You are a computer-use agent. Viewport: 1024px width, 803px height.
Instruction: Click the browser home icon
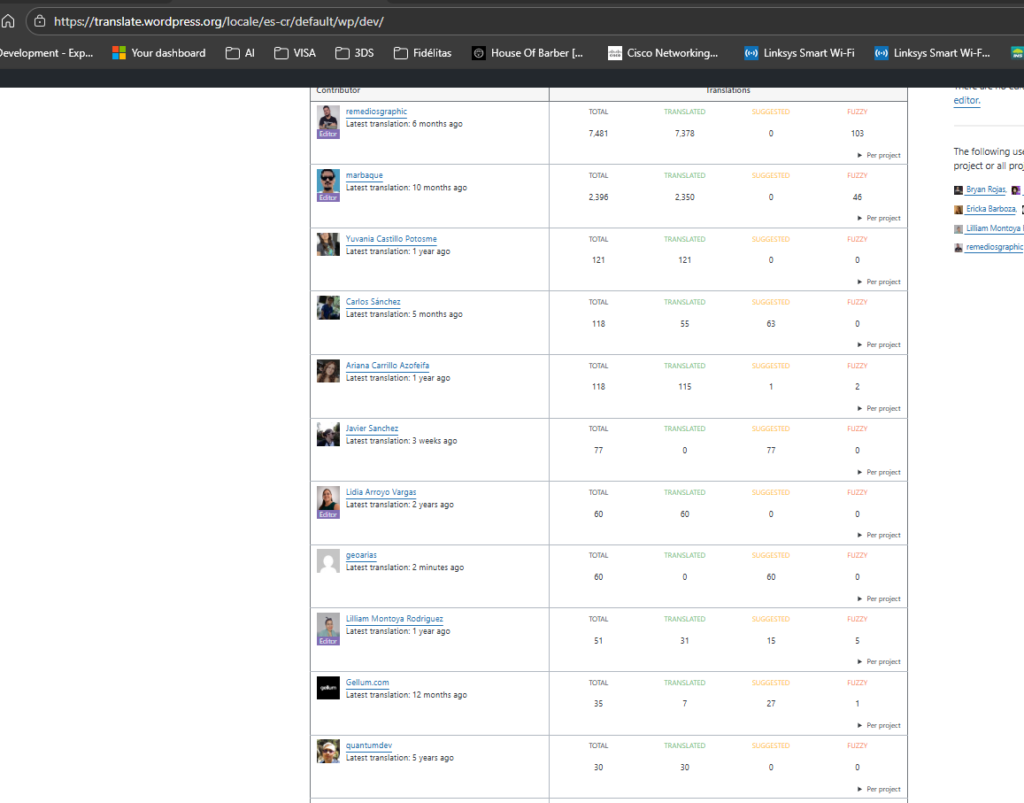(8, 21)
